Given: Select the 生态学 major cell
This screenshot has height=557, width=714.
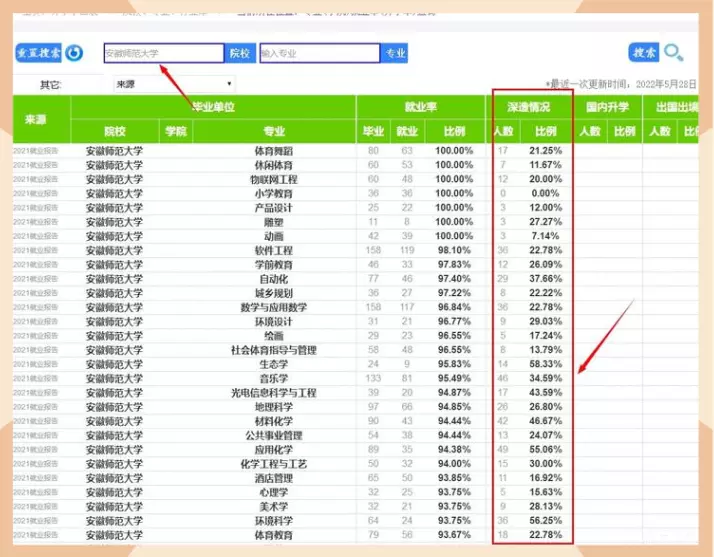Looking at the screenshot, I should coord(274,364).
